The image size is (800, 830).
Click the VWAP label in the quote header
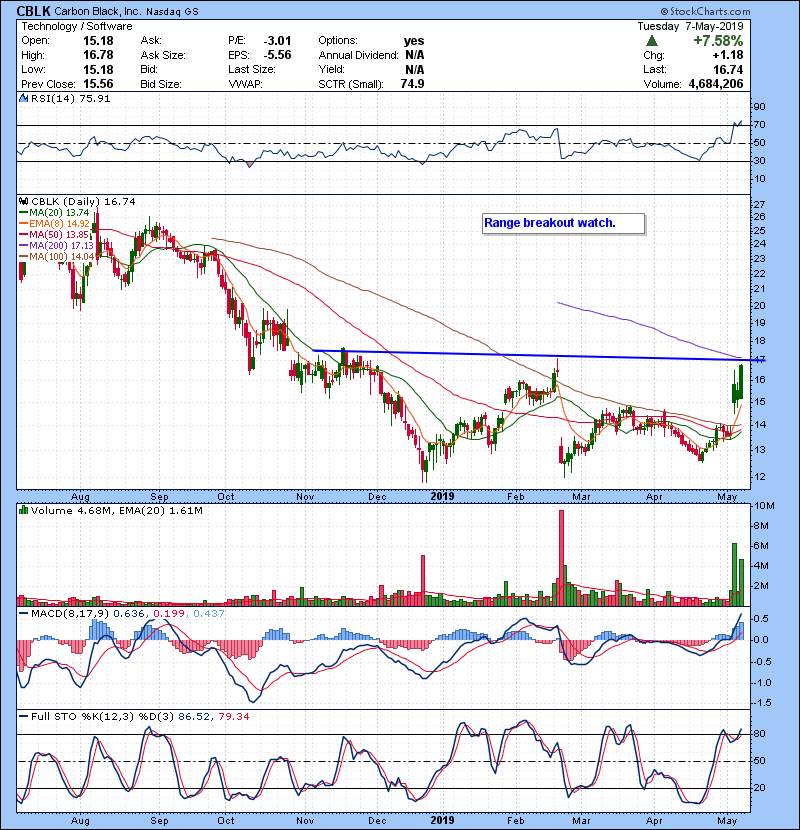coord(245,84)
